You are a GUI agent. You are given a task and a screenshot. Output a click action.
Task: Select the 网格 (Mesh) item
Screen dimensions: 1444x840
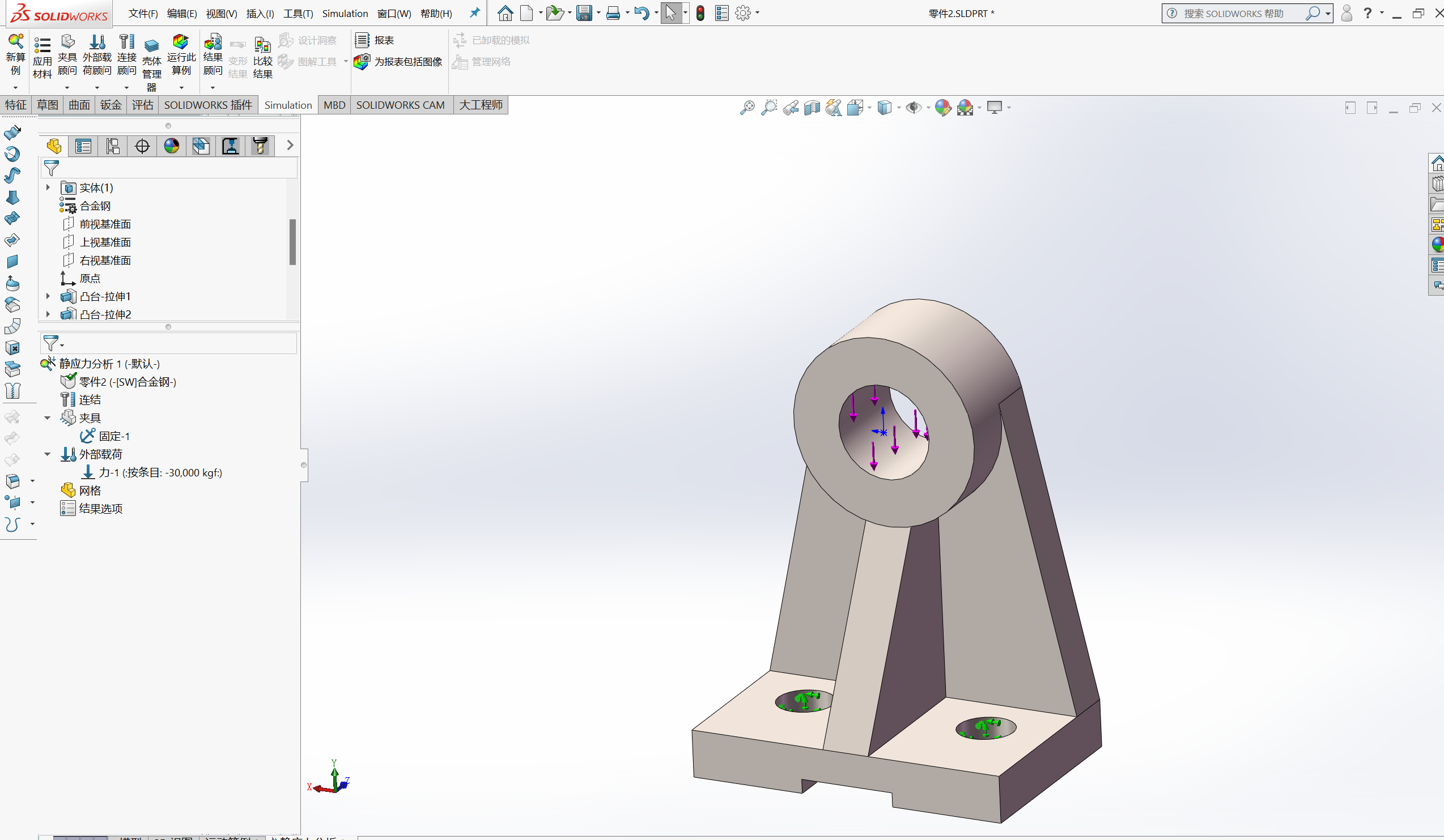point(81,491)
